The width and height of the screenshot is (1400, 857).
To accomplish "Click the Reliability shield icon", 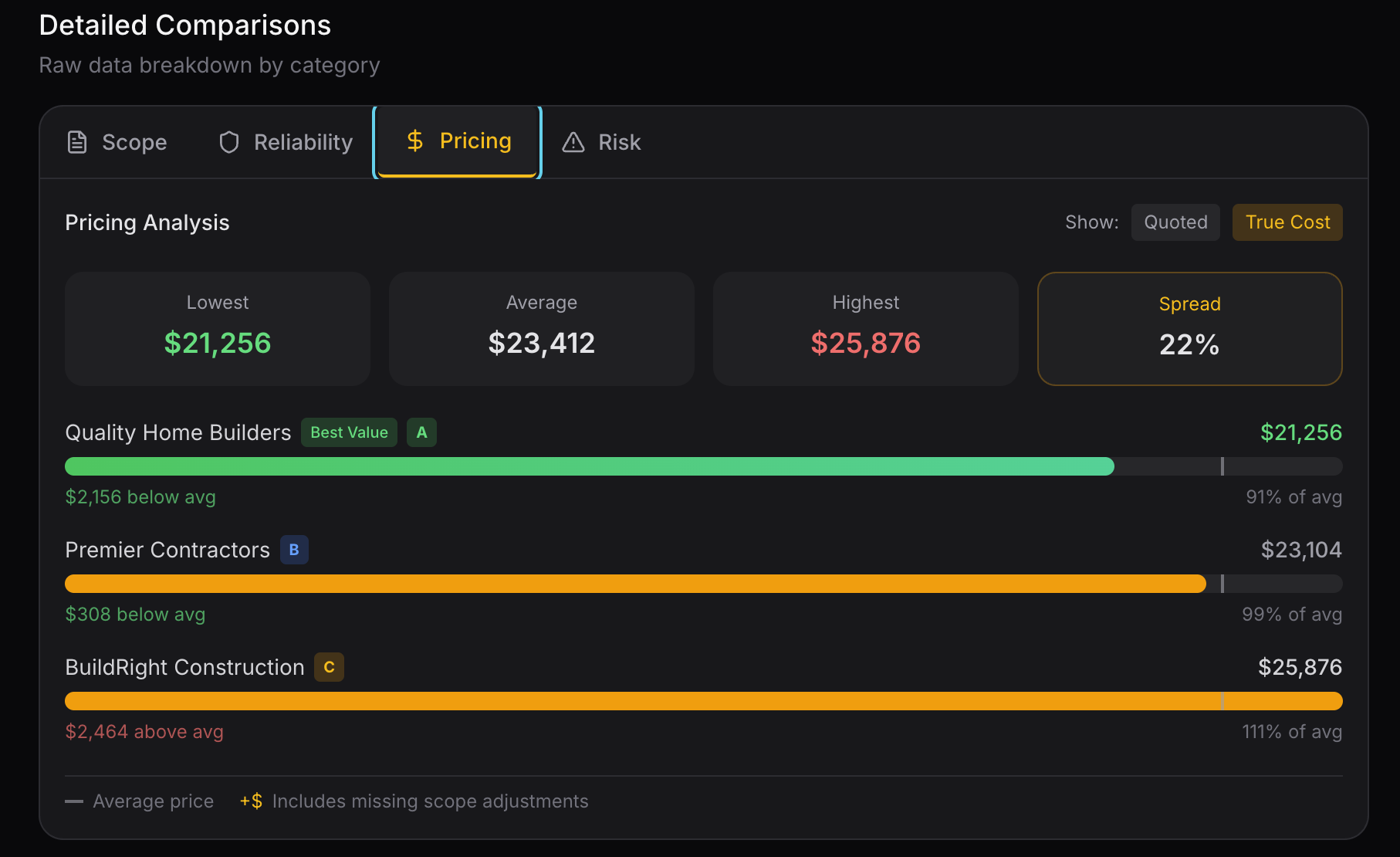I will 229,142.
